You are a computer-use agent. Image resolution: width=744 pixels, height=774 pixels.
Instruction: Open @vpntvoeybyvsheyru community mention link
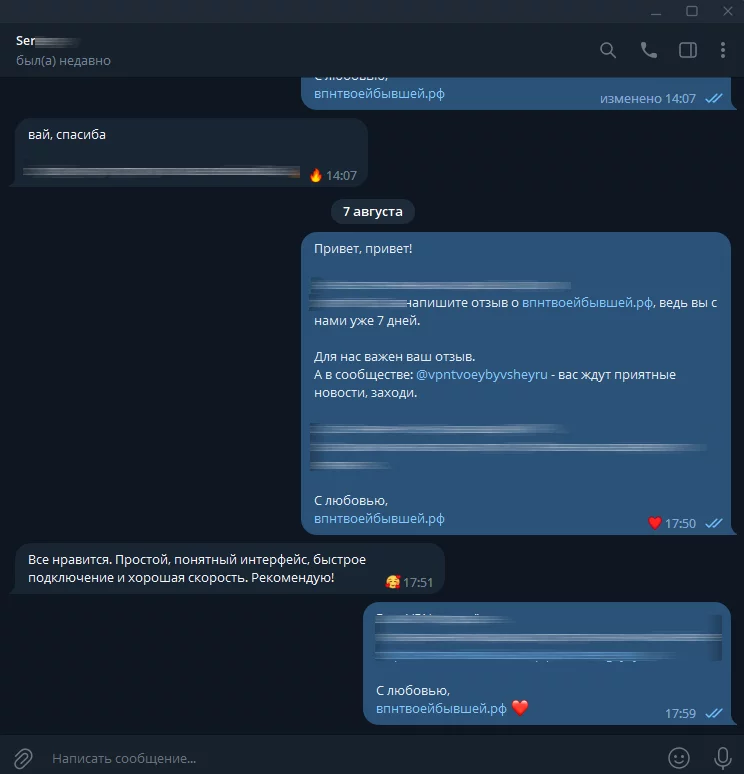482,375
